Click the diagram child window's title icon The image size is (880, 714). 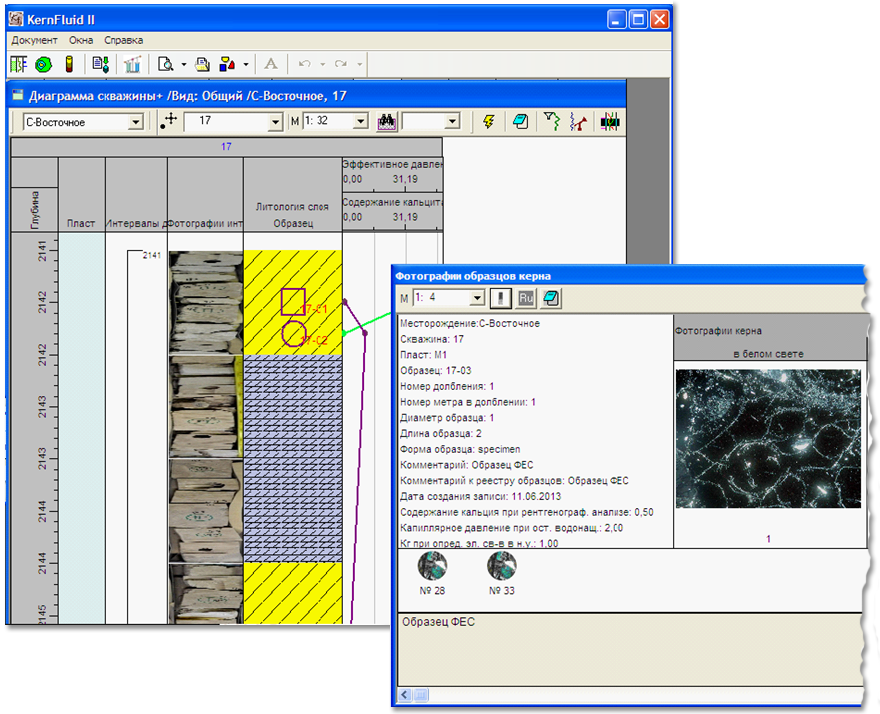pos(18,95)
